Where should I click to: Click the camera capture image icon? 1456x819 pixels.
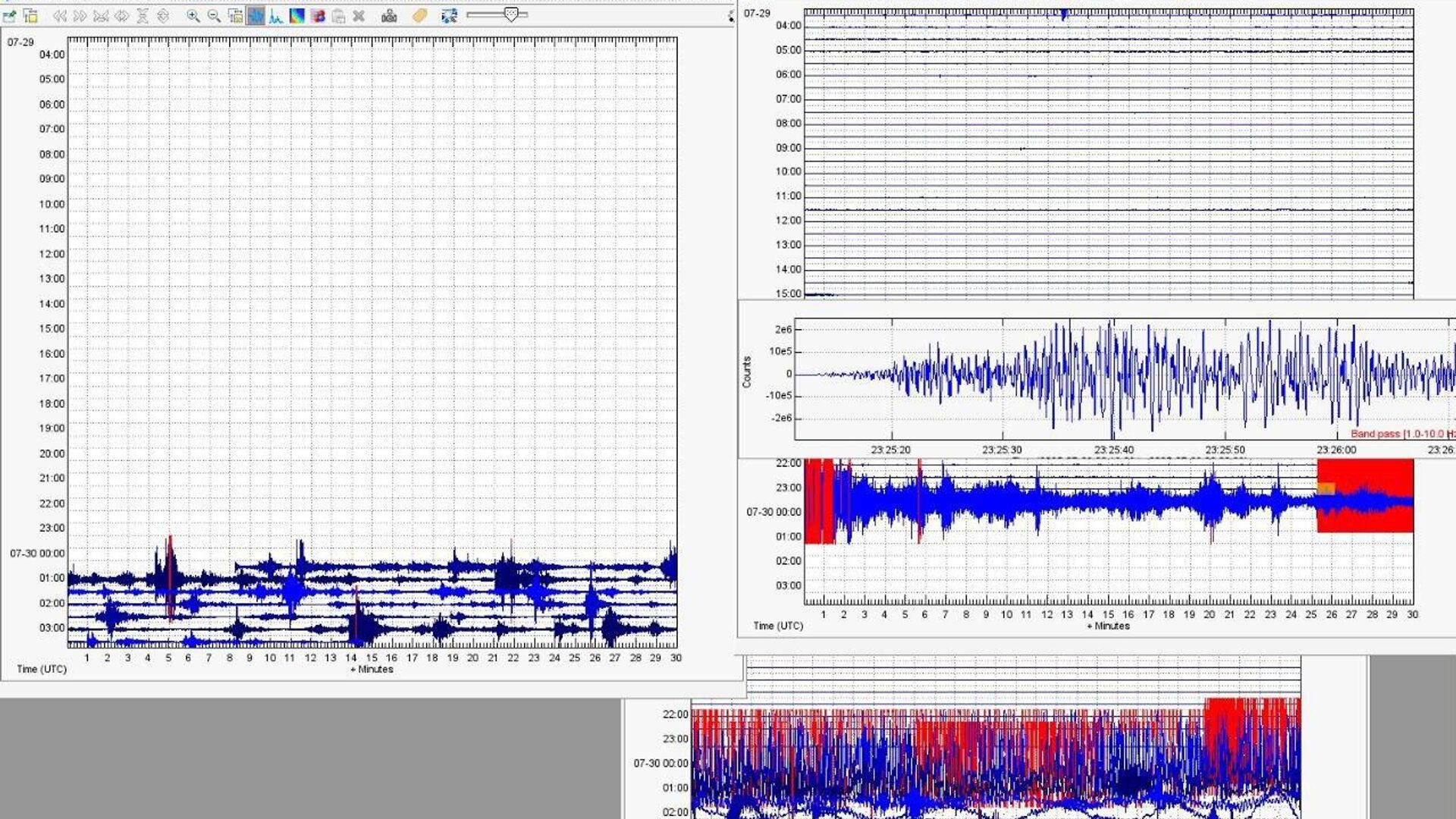coord(389,16)
